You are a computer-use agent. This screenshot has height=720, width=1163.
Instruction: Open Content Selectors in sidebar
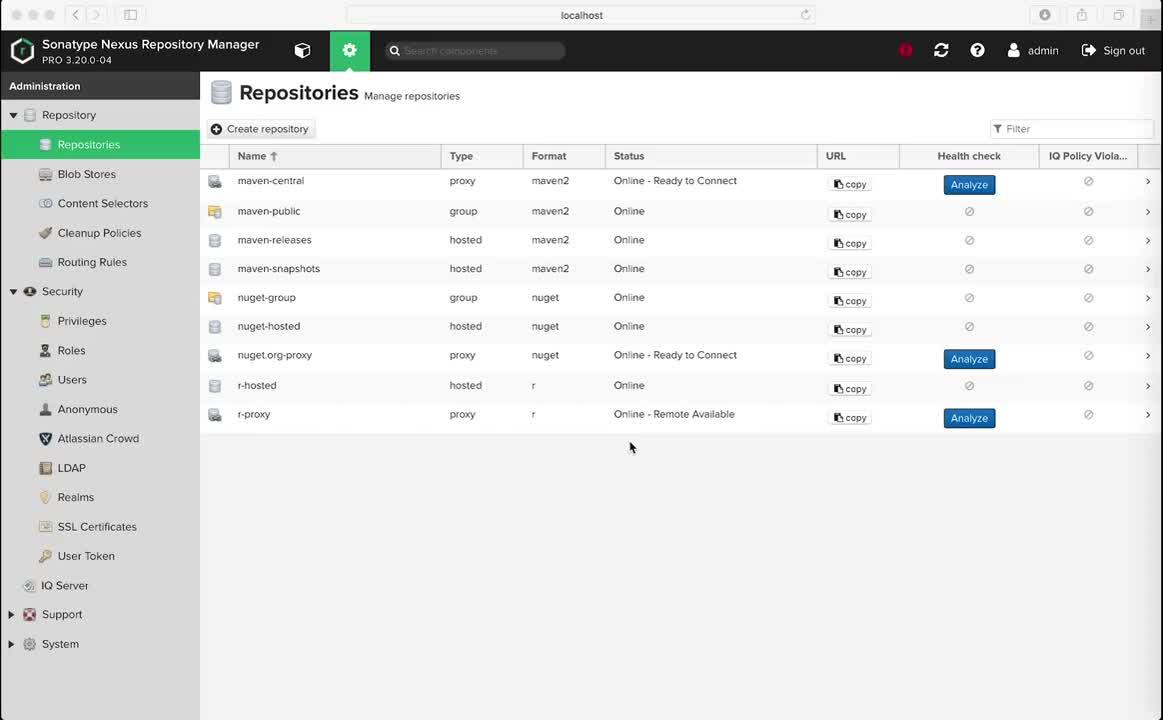click(101, 203)
